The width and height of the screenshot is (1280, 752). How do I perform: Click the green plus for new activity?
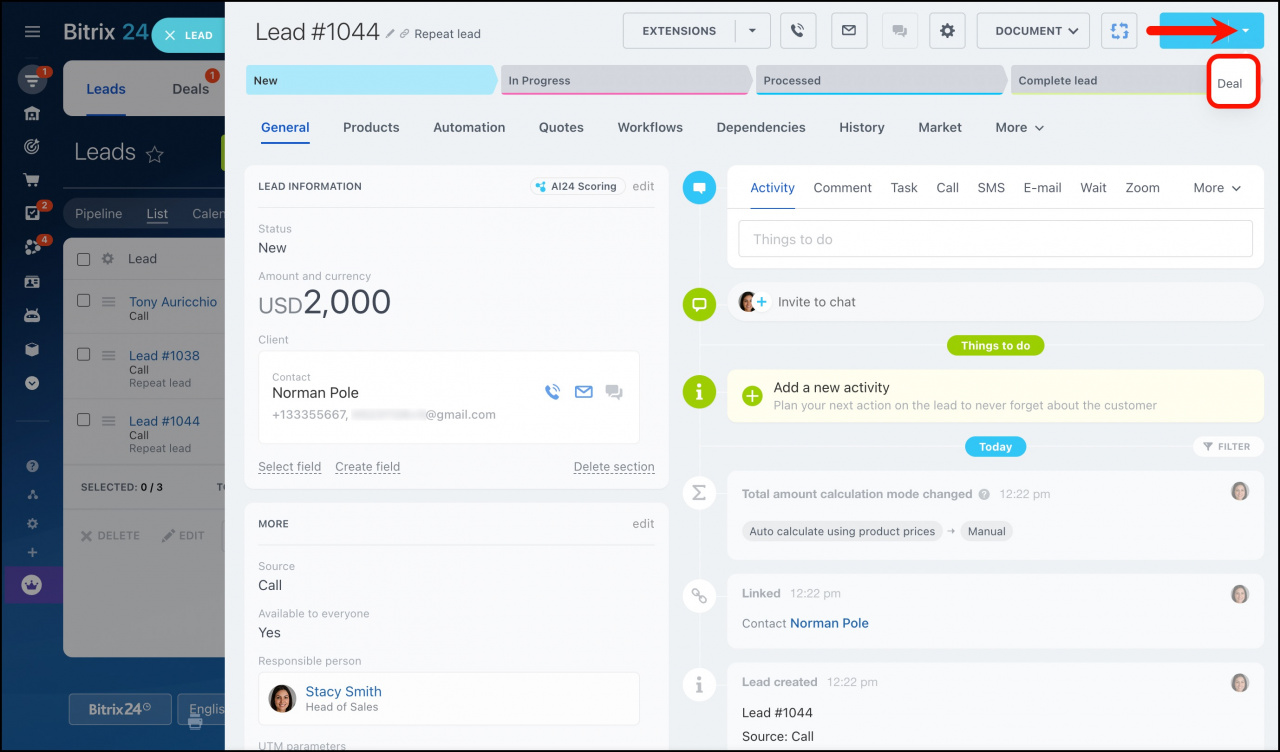[x=752, y=396]
